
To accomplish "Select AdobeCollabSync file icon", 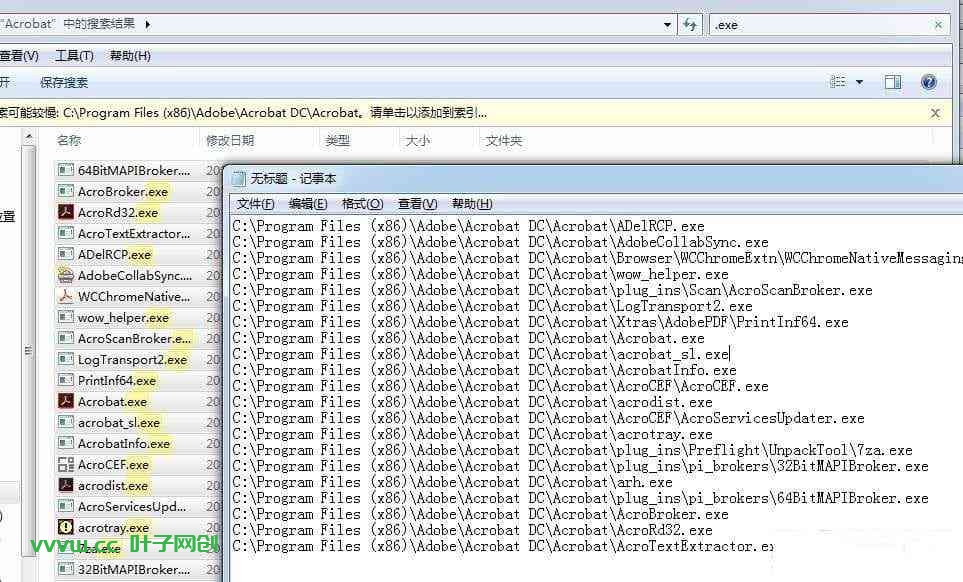I will [x=65, y=275].
